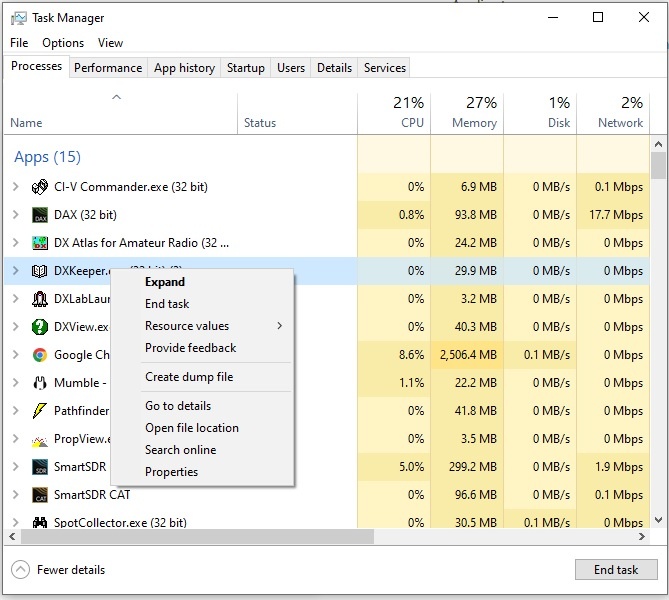Viewport: 669px width, 600px height.
Task: Expand the DAX (32 bit) process group
Action: point(16,214)
